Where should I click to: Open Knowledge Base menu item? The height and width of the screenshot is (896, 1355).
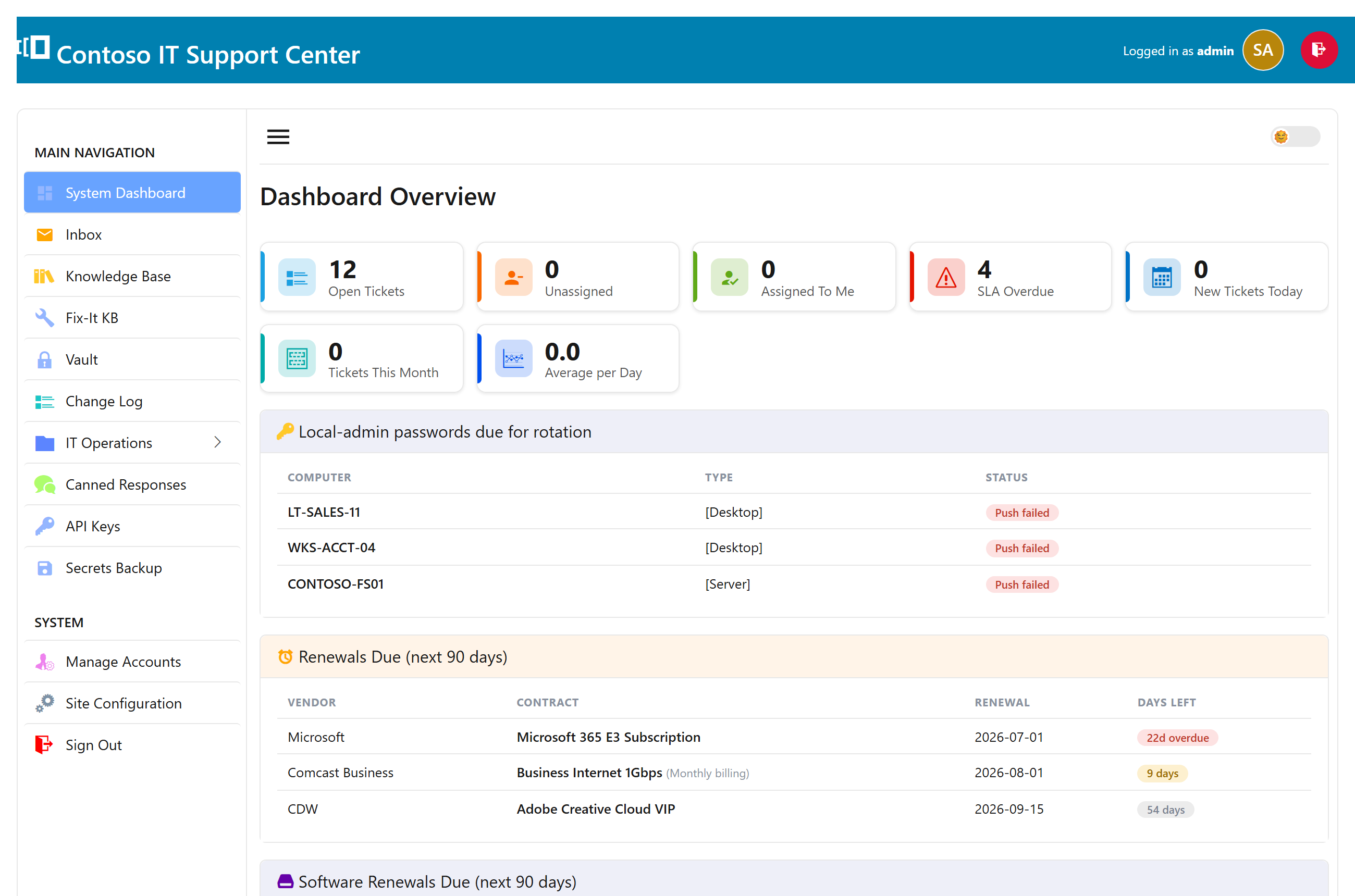(x=132, y=276)
